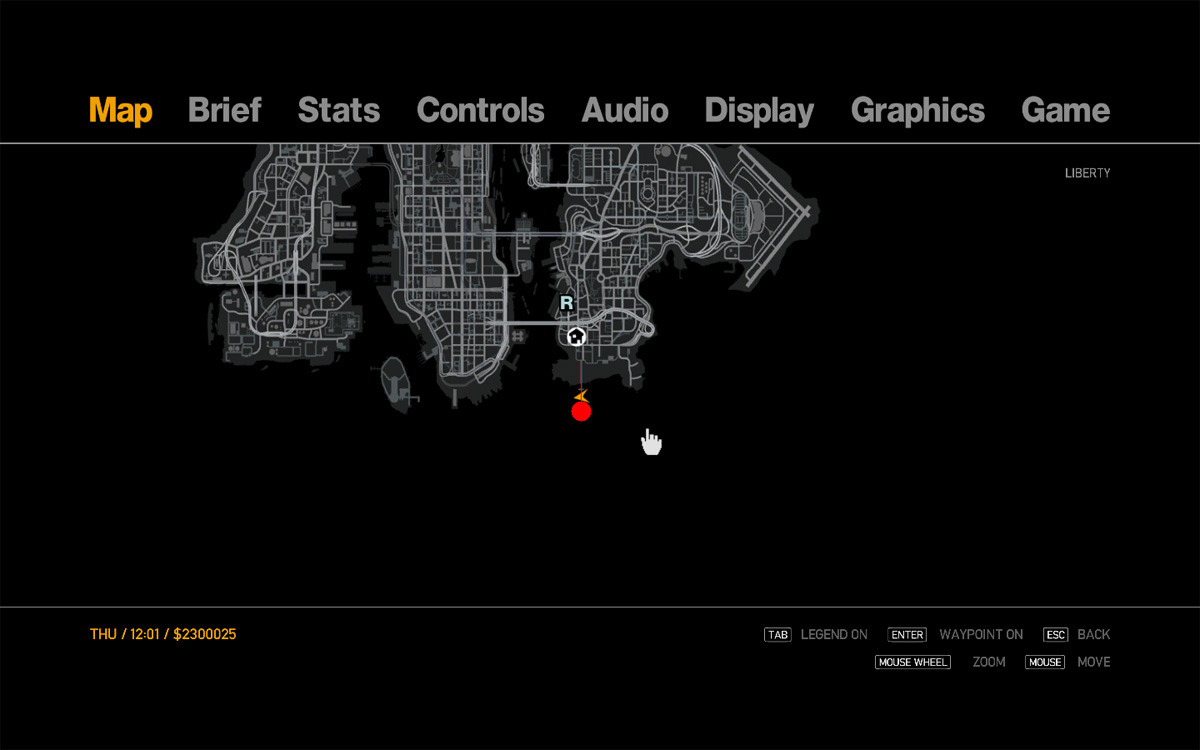Image resolution: width=1200 pixels, height=750 pixels.
Task: Open the Graphics settings tab
Action: pyautogui.click(x=917, y=111)
